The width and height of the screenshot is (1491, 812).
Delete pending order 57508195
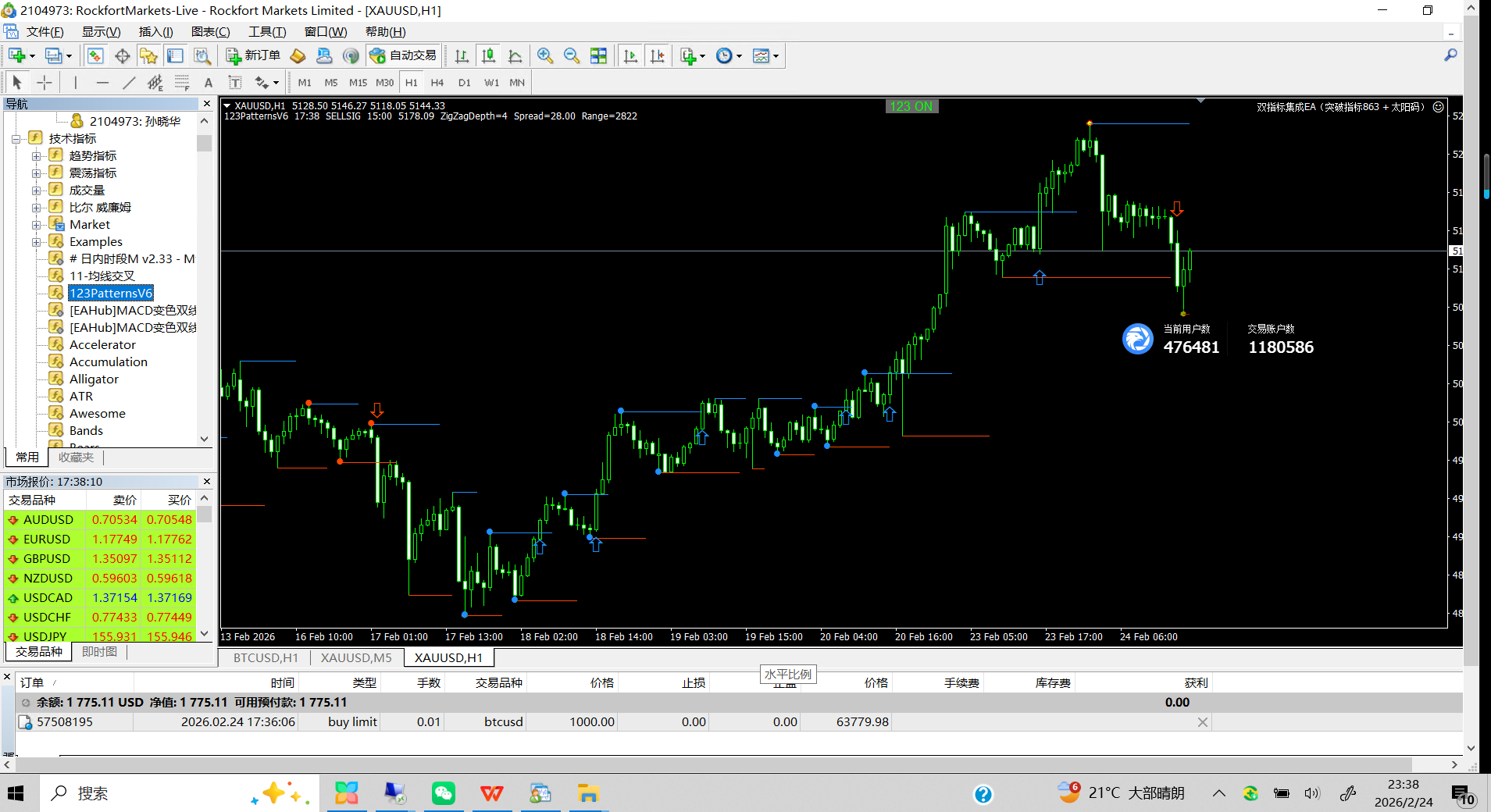(1203, 722)
